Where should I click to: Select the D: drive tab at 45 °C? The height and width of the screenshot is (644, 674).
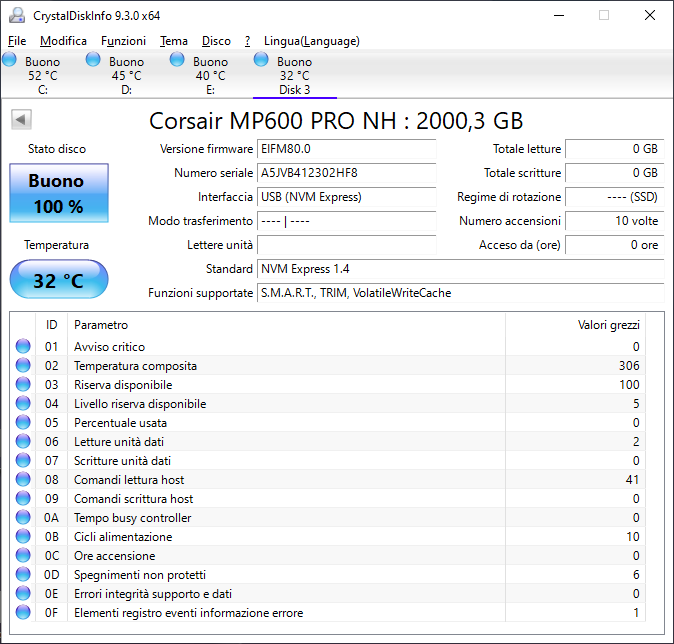[126, 75]
